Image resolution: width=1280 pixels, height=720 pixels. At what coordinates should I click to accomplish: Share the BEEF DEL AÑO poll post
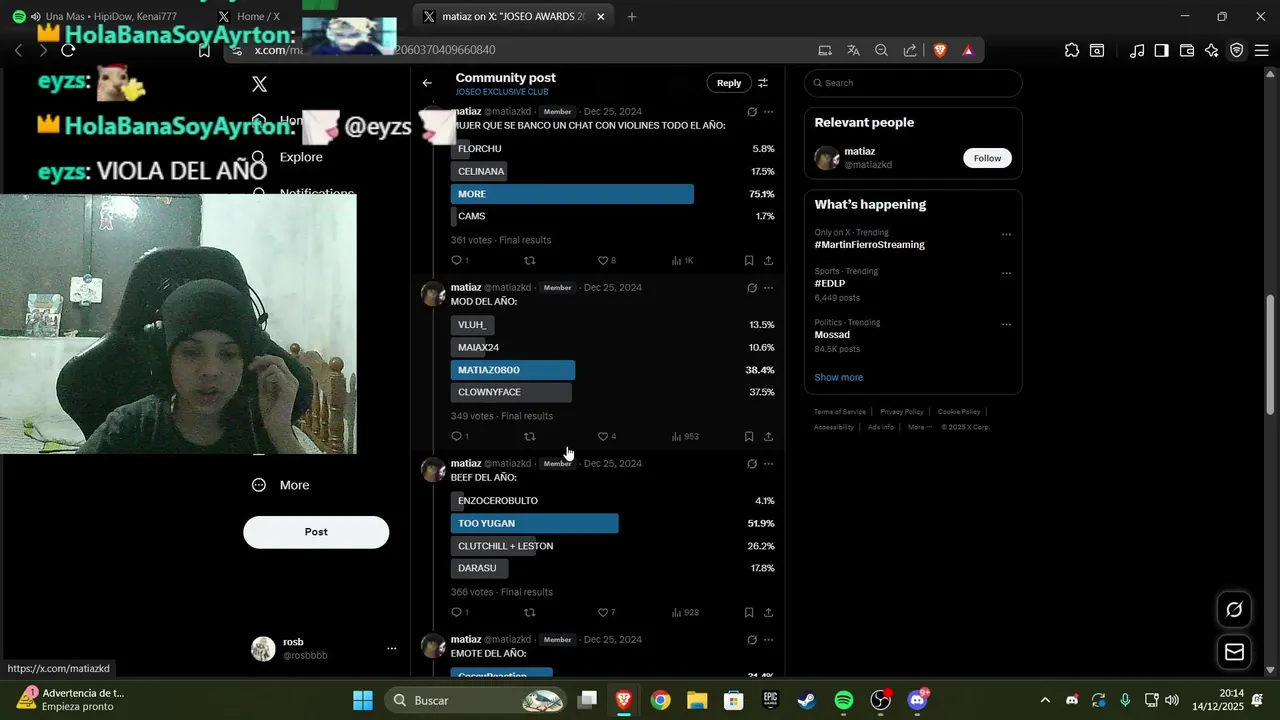point(768,613)
